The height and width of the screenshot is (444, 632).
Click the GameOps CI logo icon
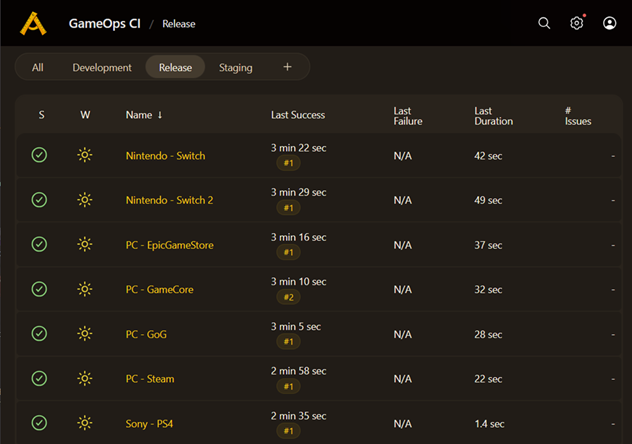tap(33, 24)
